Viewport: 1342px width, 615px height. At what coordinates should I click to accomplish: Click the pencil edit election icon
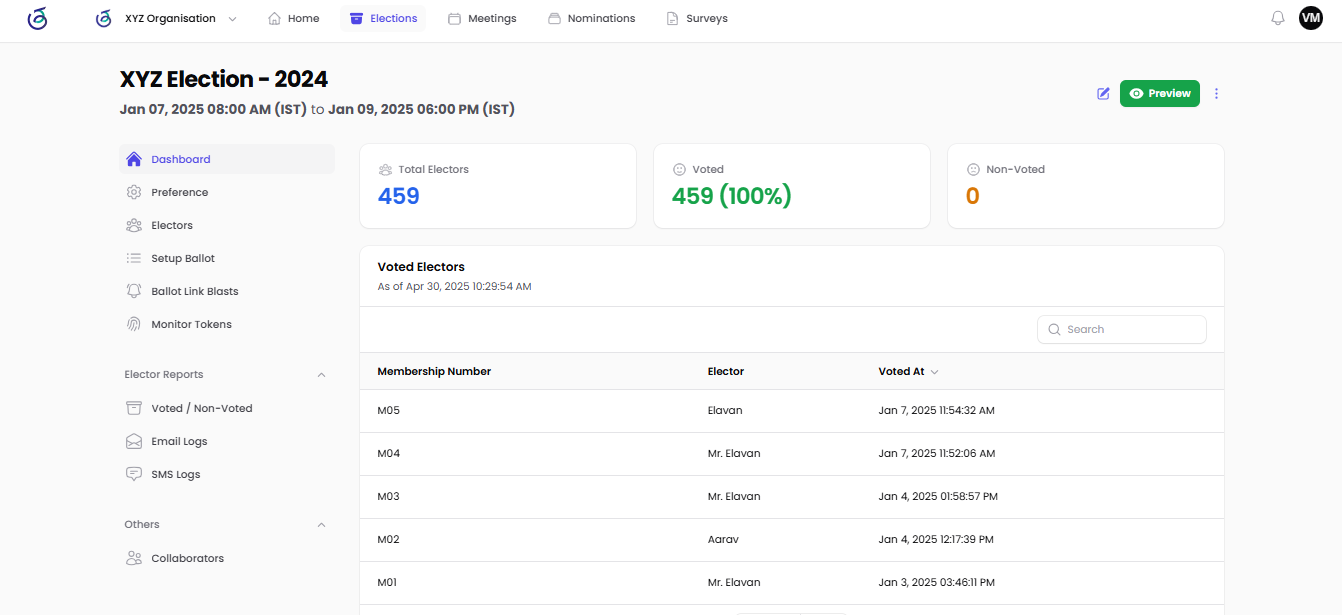[1103, 94]
